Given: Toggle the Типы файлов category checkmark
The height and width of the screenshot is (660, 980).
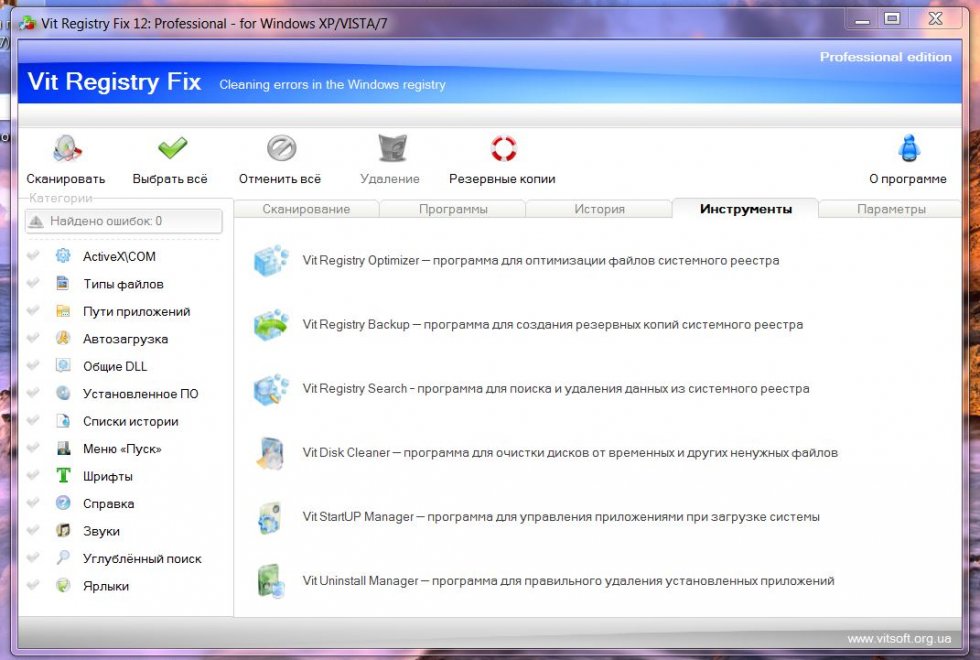Looking at the screenshot, I should (33, 282).
